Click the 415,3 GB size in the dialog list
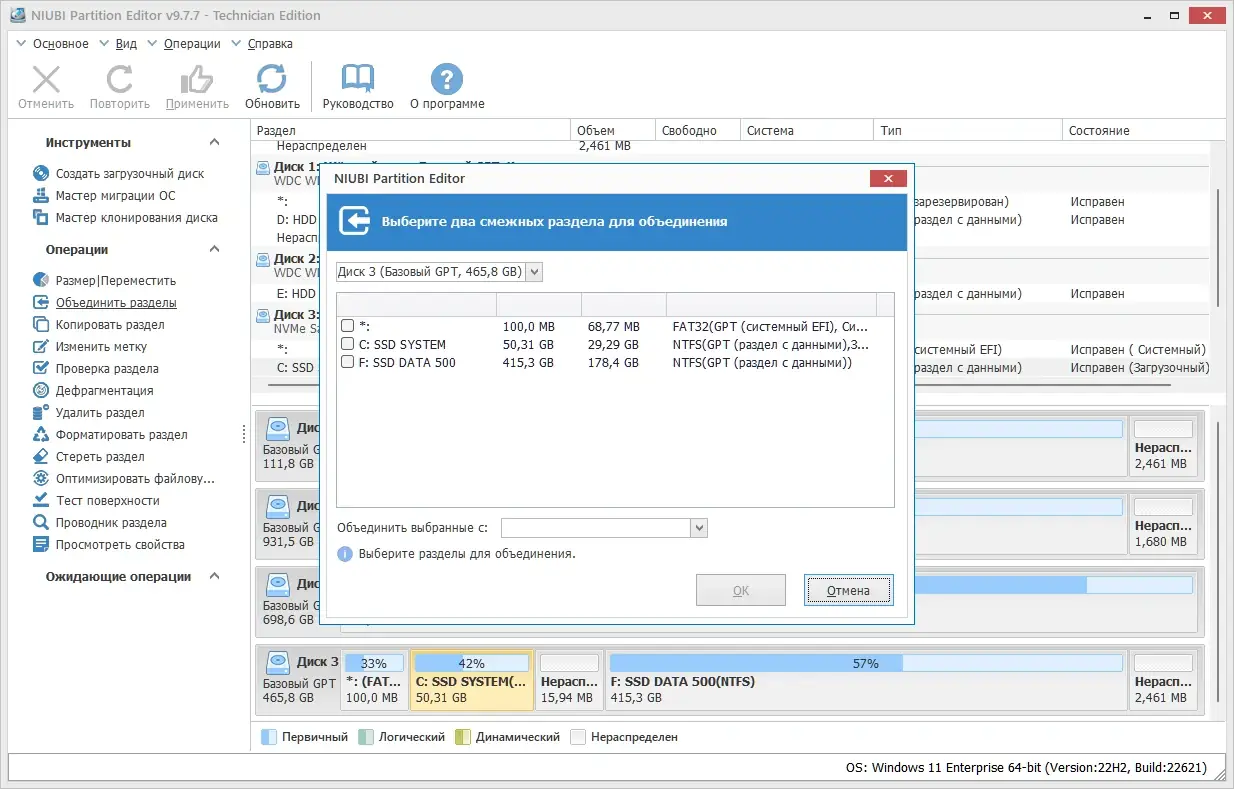 [x=528, y=362]
